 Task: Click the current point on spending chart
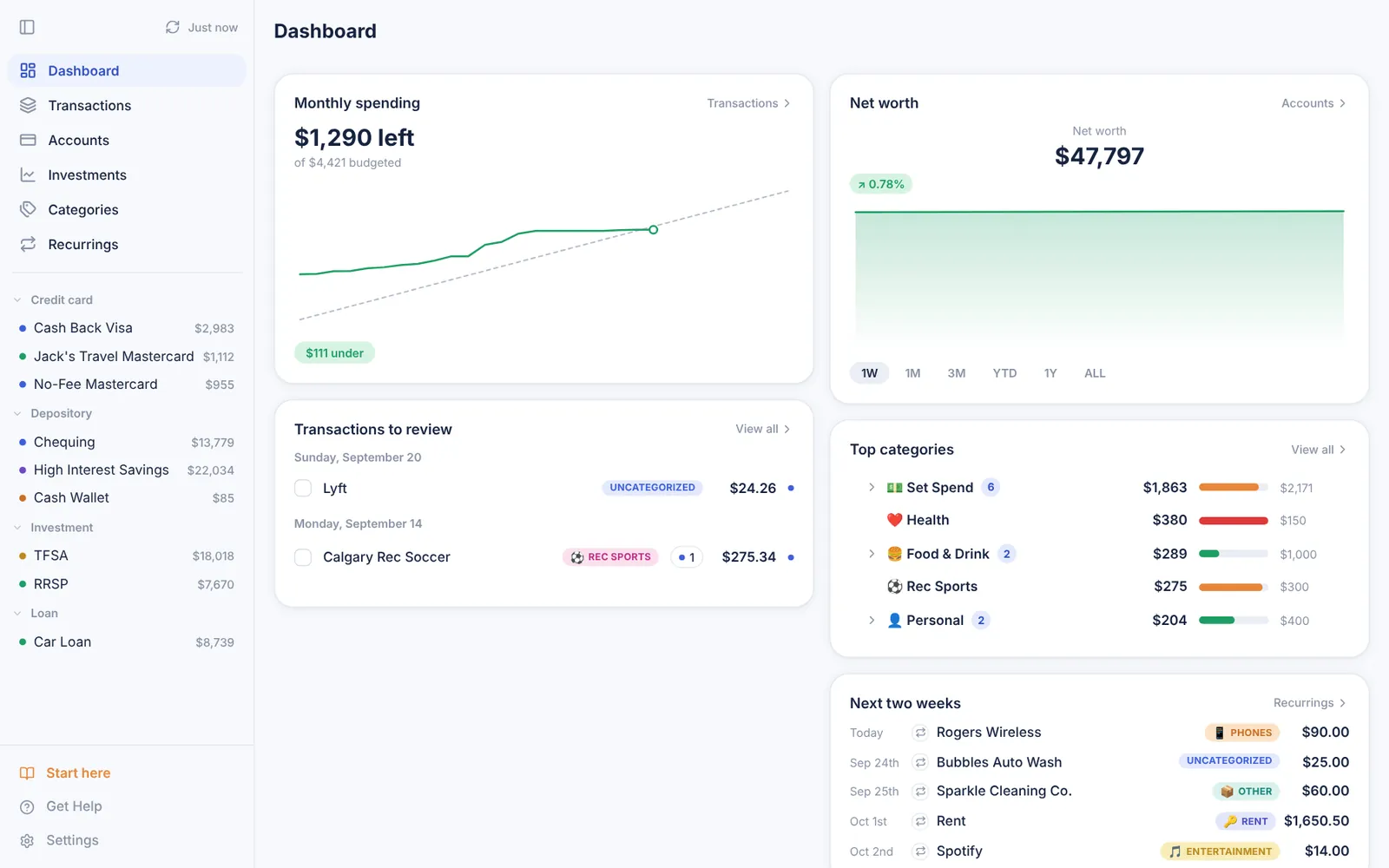653,230
